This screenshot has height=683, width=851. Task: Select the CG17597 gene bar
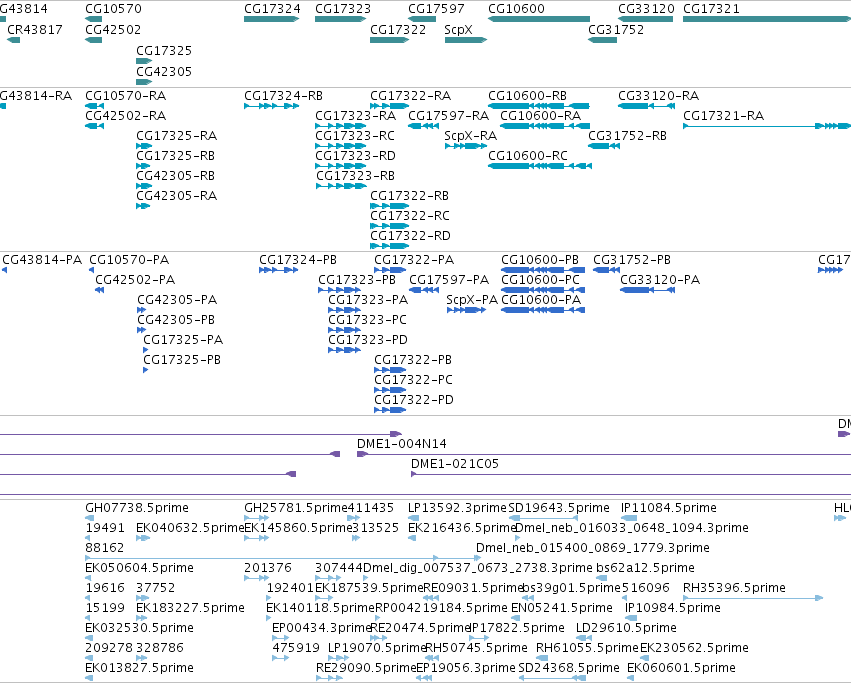422,19
